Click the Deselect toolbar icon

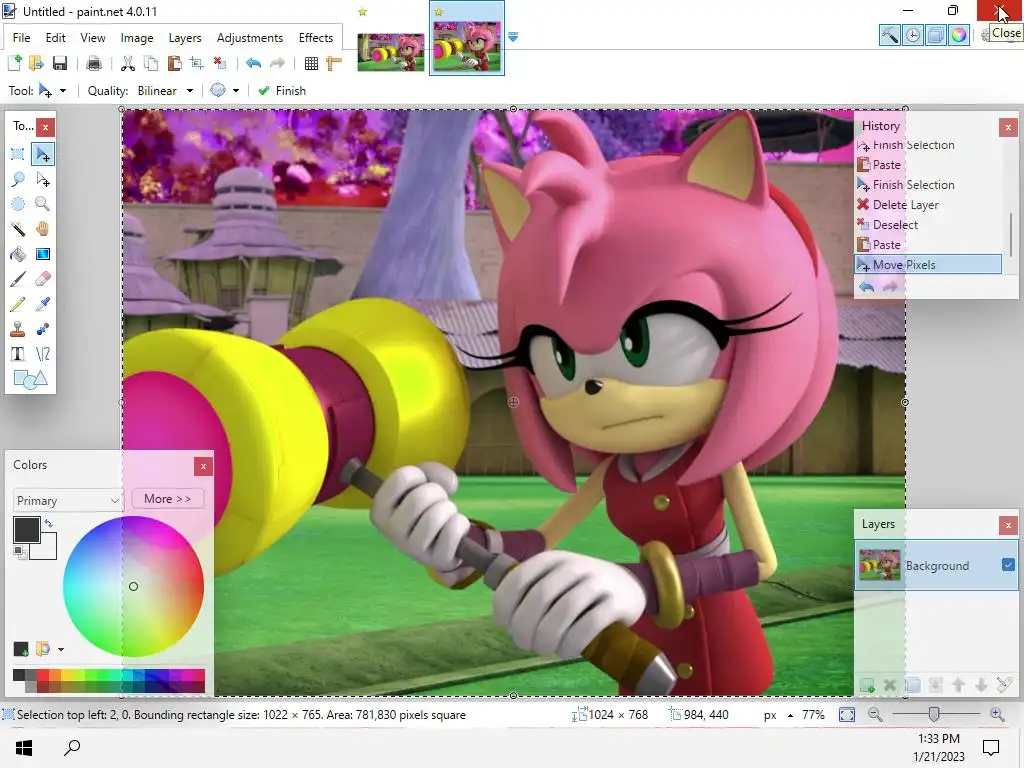click(x=220, y=63)
